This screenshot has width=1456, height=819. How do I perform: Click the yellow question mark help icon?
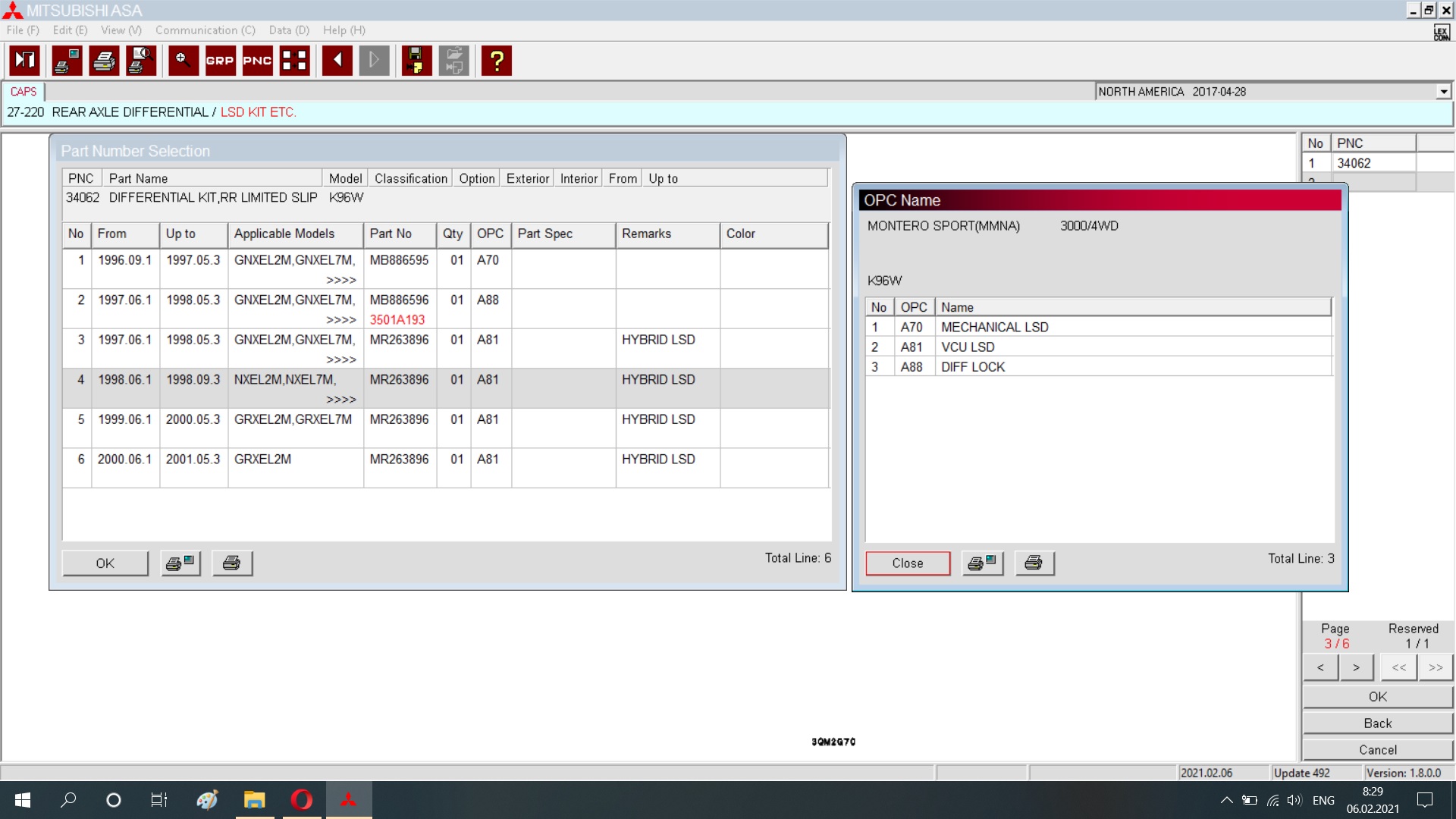tap(497, 61)
